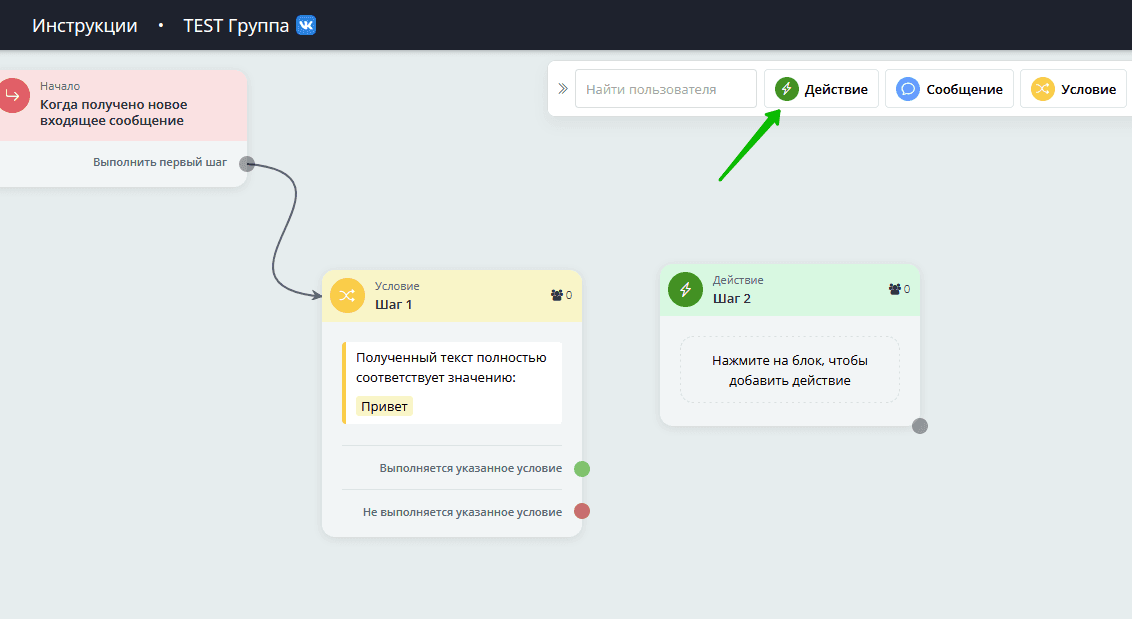Click the Выполнить первый шаг connector dot
The image size is (1132, 619).
pyautogui.click(x=247, y=164)
